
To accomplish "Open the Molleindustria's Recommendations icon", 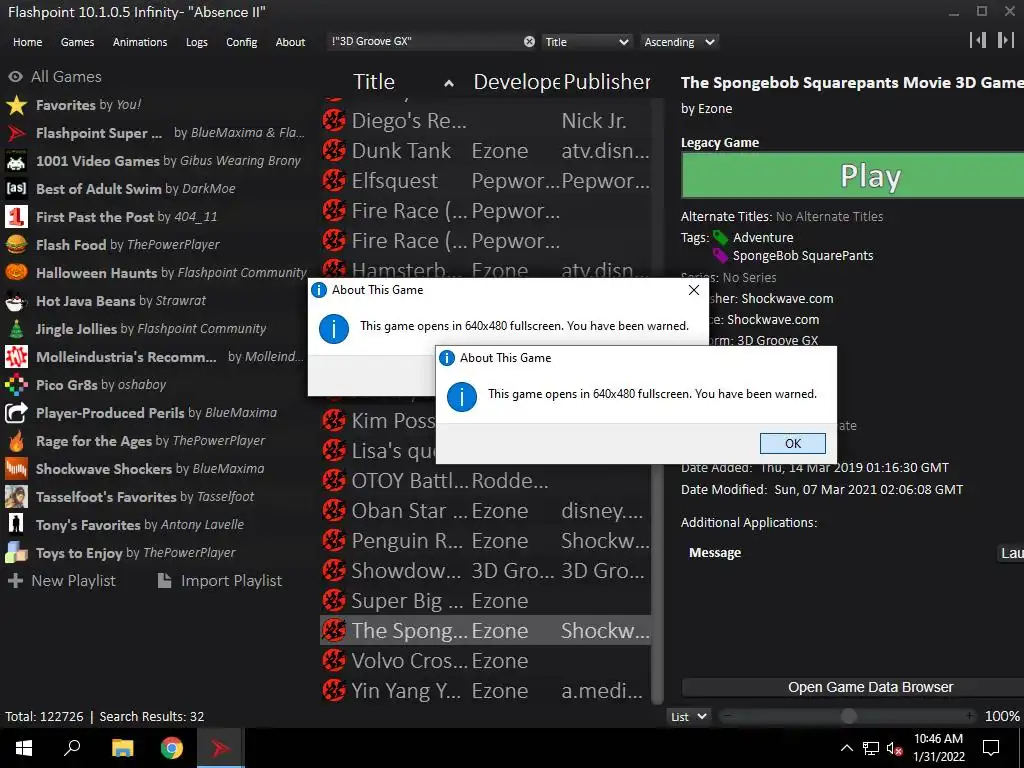I will click(x=16, y=357).
